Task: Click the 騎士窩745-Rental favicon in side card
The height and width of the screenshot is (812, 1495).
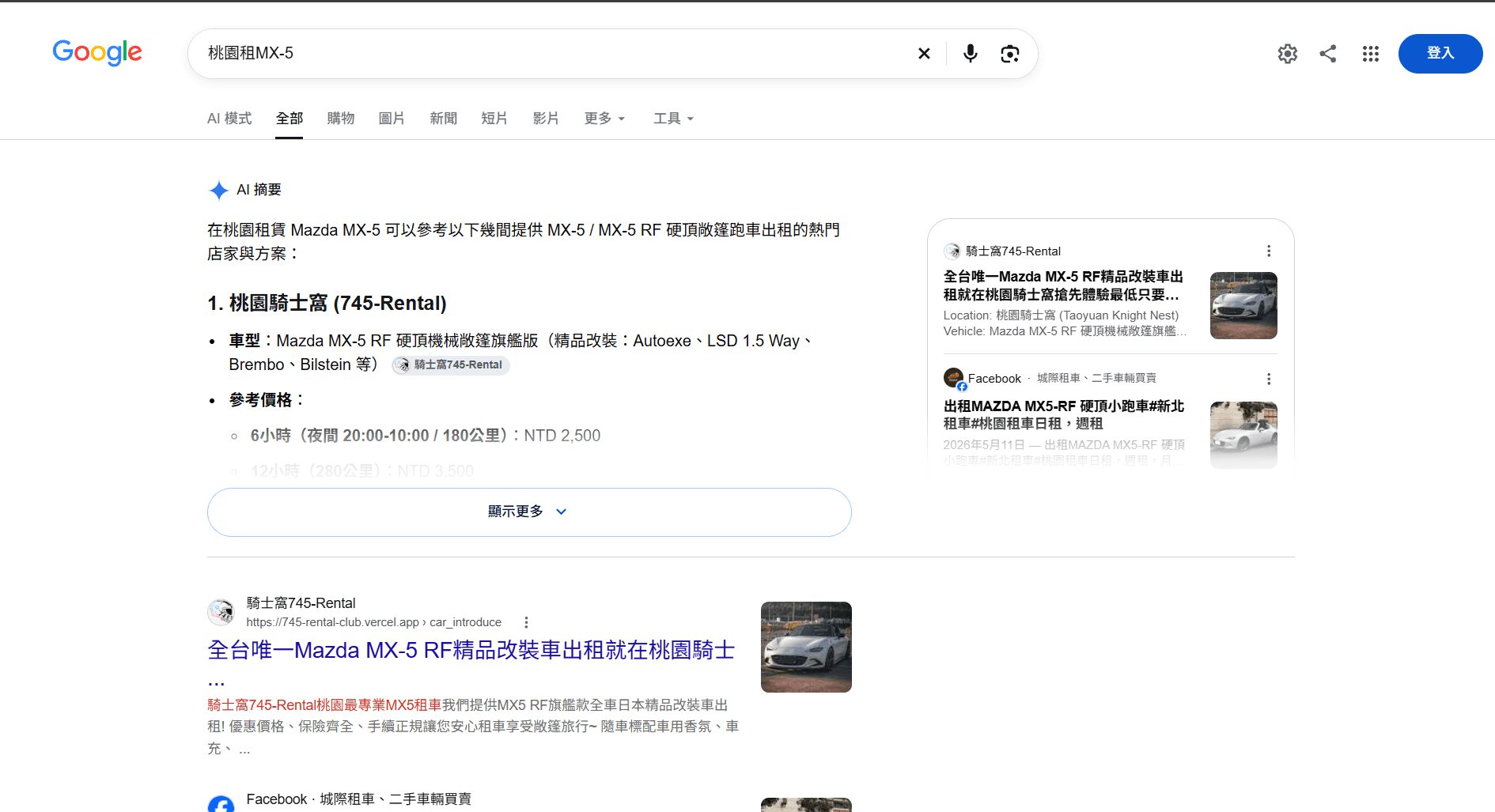Action: point(952,251)
